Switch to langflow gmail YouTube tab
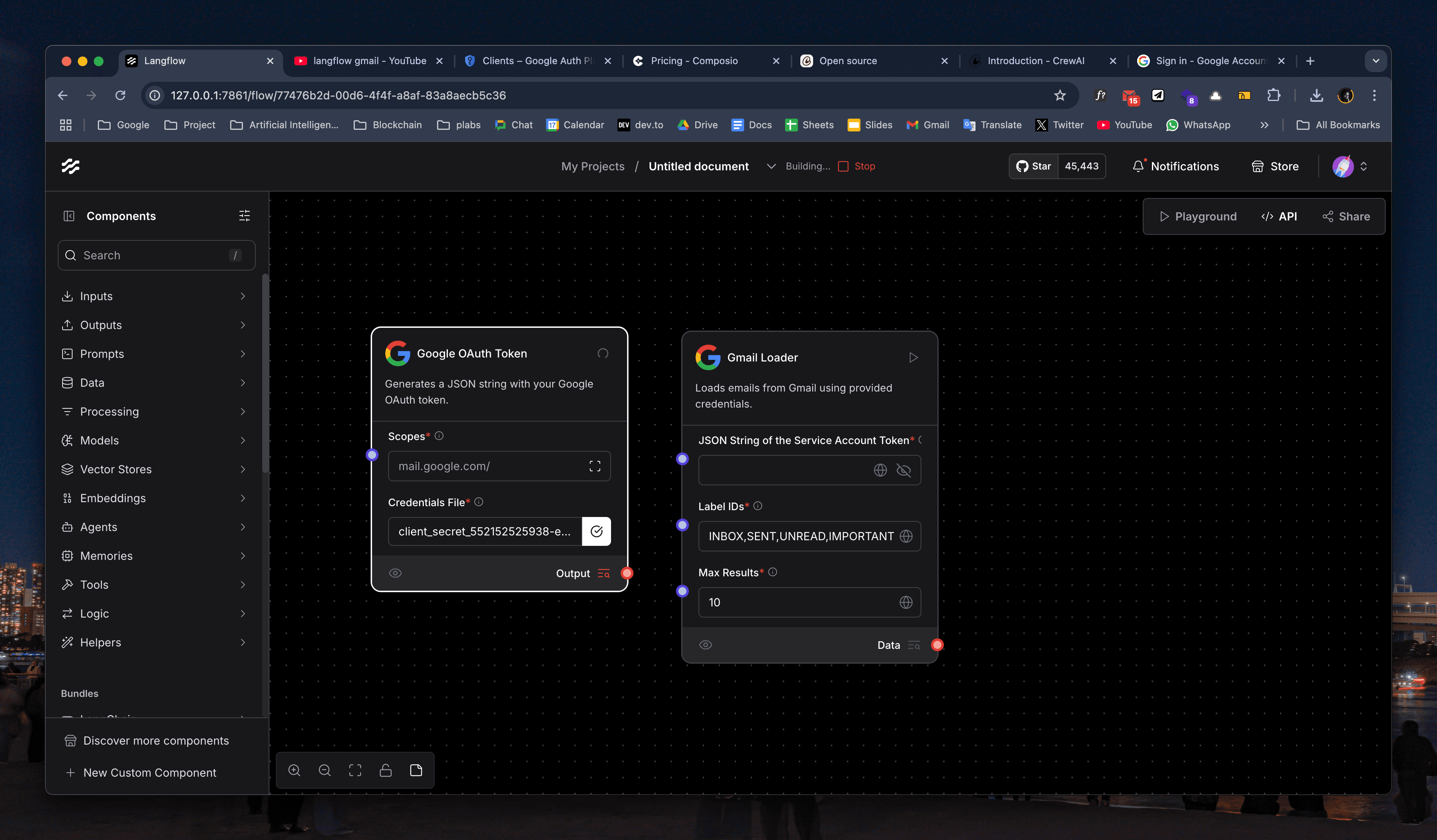This screenshot has height=840, width=1437. point(369,61)
